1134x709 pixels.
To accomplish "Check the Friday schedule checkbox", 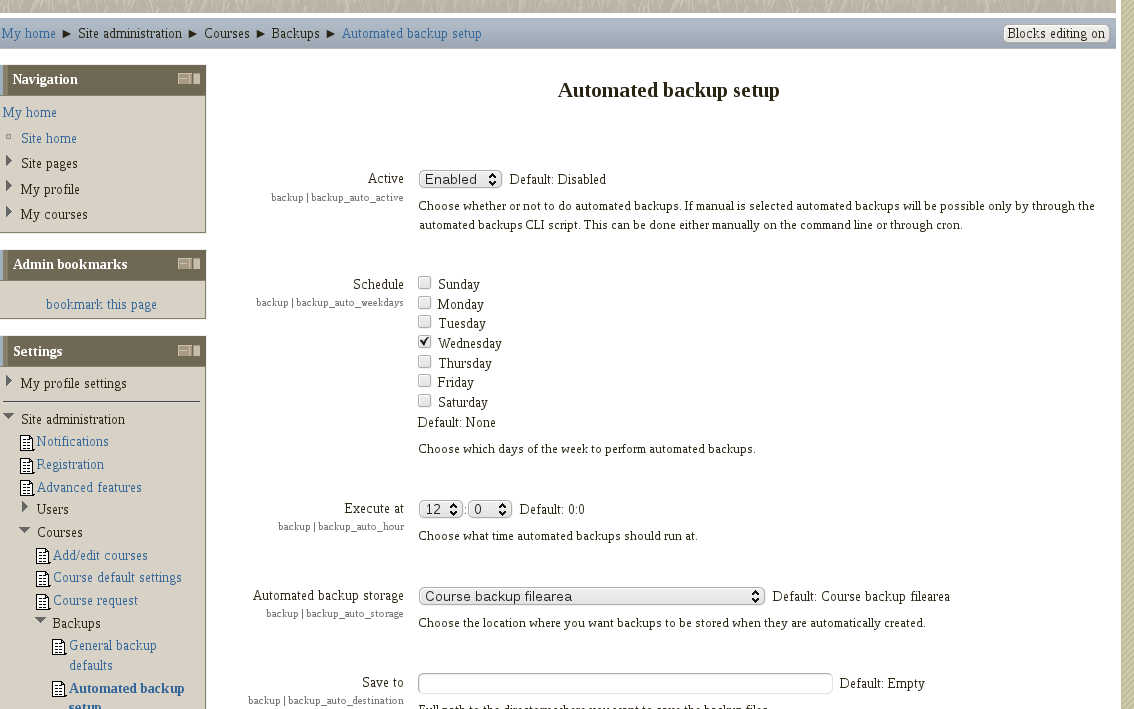I will (x=425, y=381).
